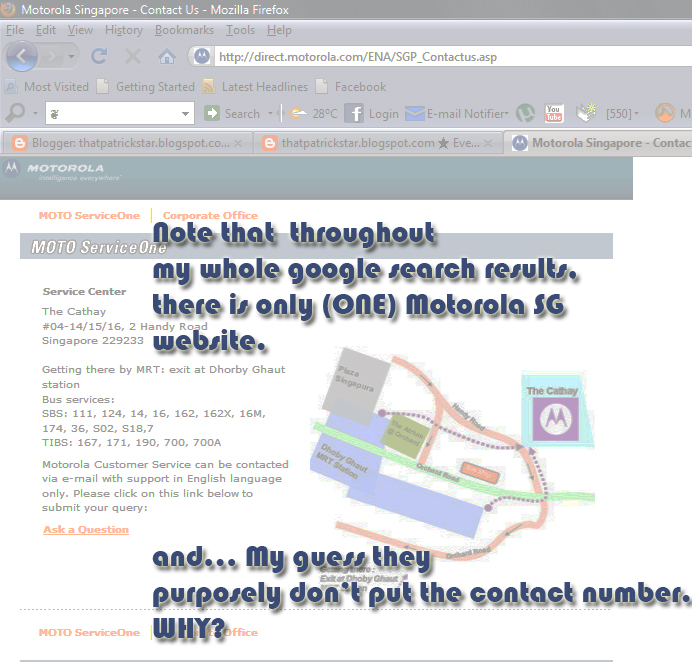This screenshot has width=692, height=662.
Task: Open the Tools menu
Action: click(241, 30)
